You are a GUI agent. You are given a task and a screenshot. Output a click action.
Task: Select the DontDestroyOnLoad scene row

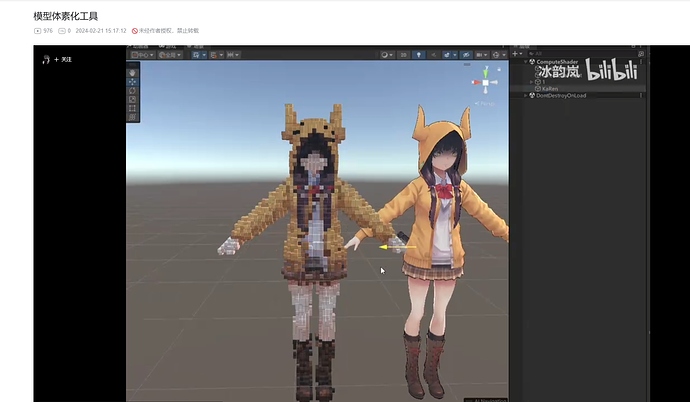coord(578,95)
